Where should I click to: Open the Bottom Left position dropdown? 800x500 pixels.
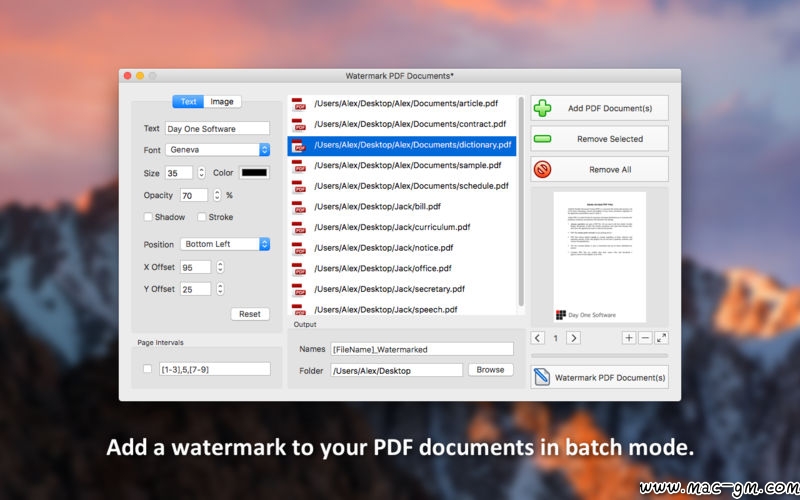tap(225, 244)
